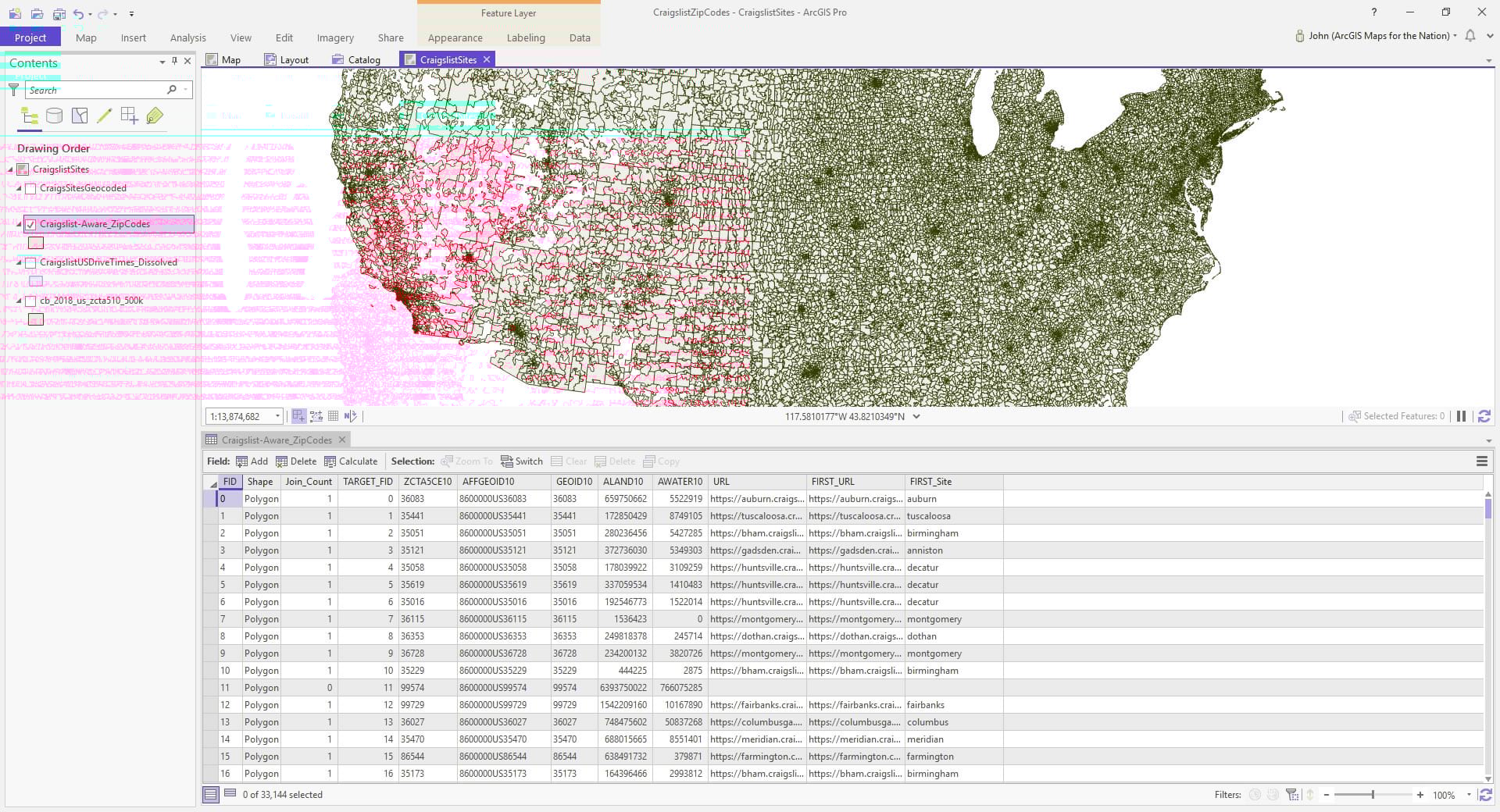1500x812 pixels.
Task: Pause map drawing
Action: point(1461,416)
